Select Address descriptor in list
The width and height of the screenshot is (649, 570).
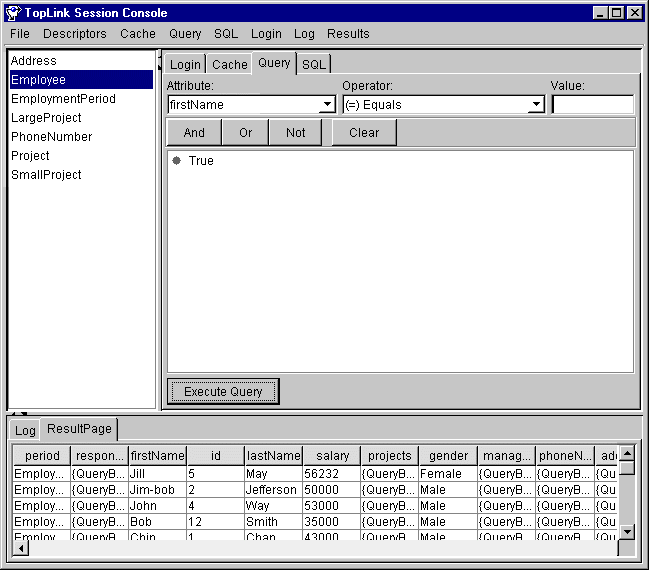(x=81, y=60)
